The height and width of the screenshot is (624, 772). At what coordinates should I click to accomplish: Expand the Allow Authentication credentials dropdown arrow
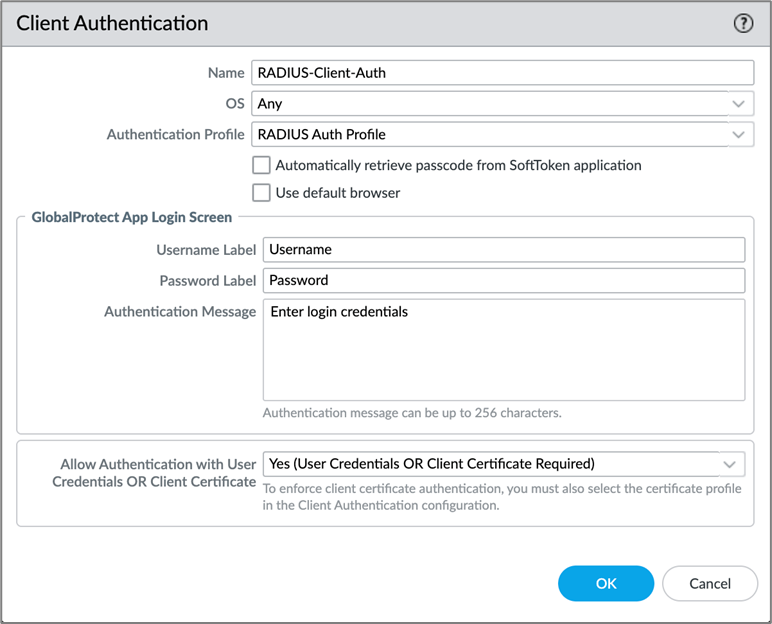coord(730,464)
